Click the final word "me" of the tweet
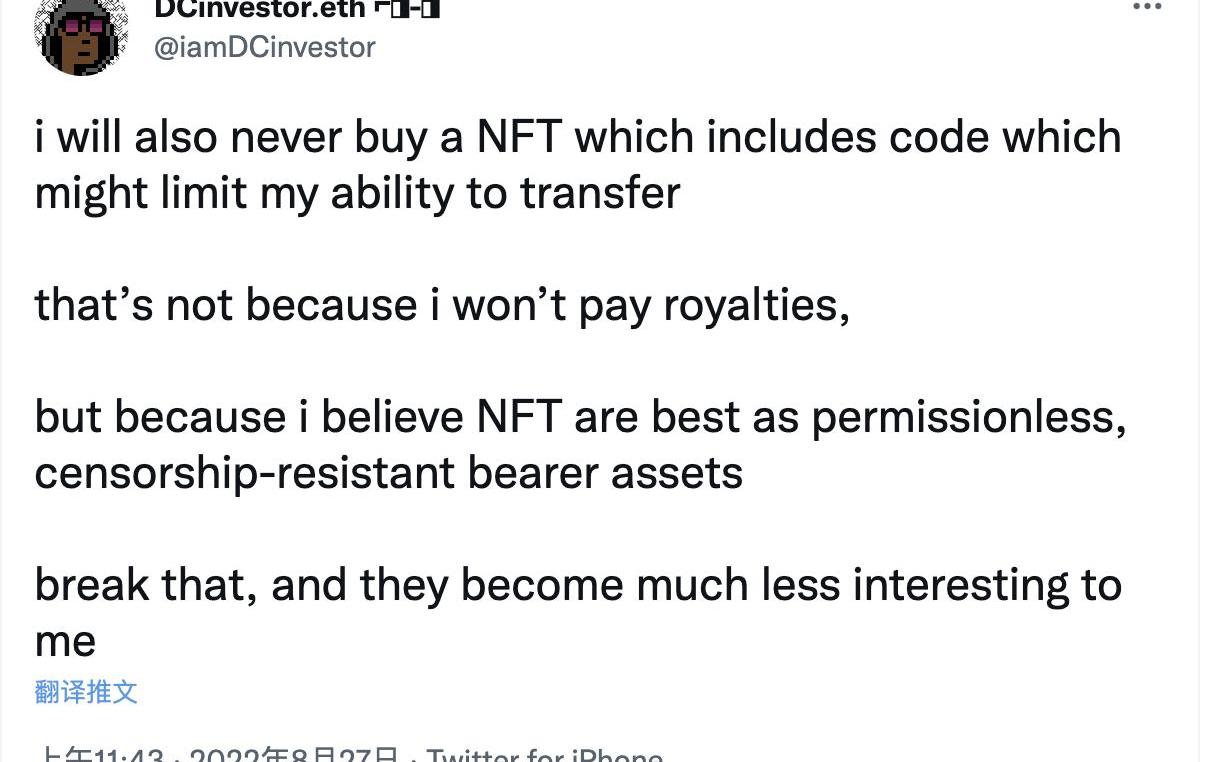This screenshot has width=1206, height=762. (x=65, y=641)
